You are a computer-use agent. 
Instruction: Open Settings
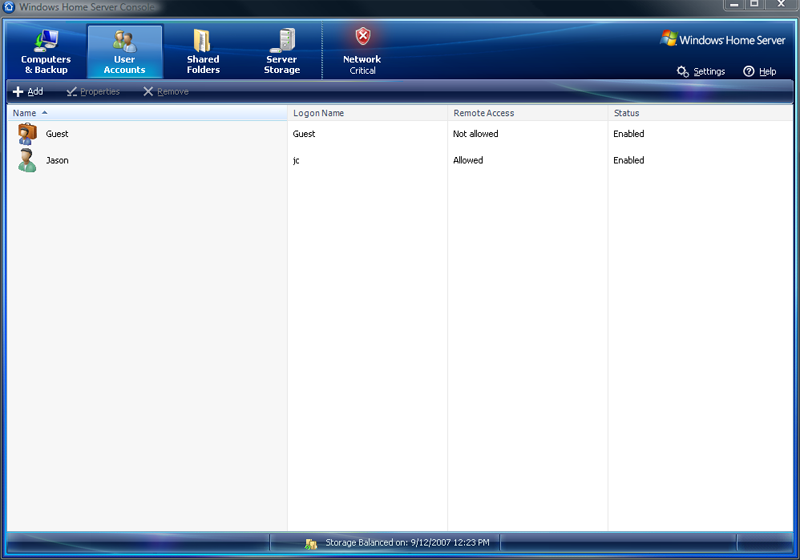701,71
